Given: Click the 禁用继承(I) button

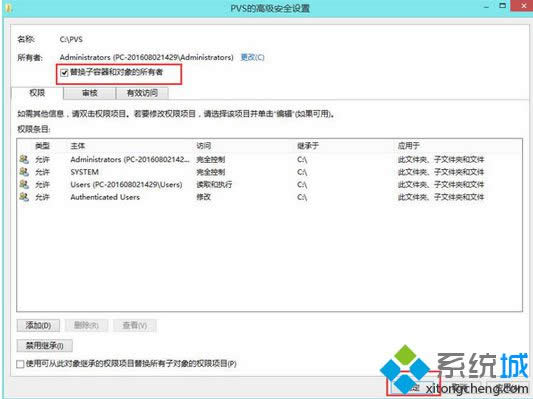Looking at the screenshot, I should coord(45,346).
